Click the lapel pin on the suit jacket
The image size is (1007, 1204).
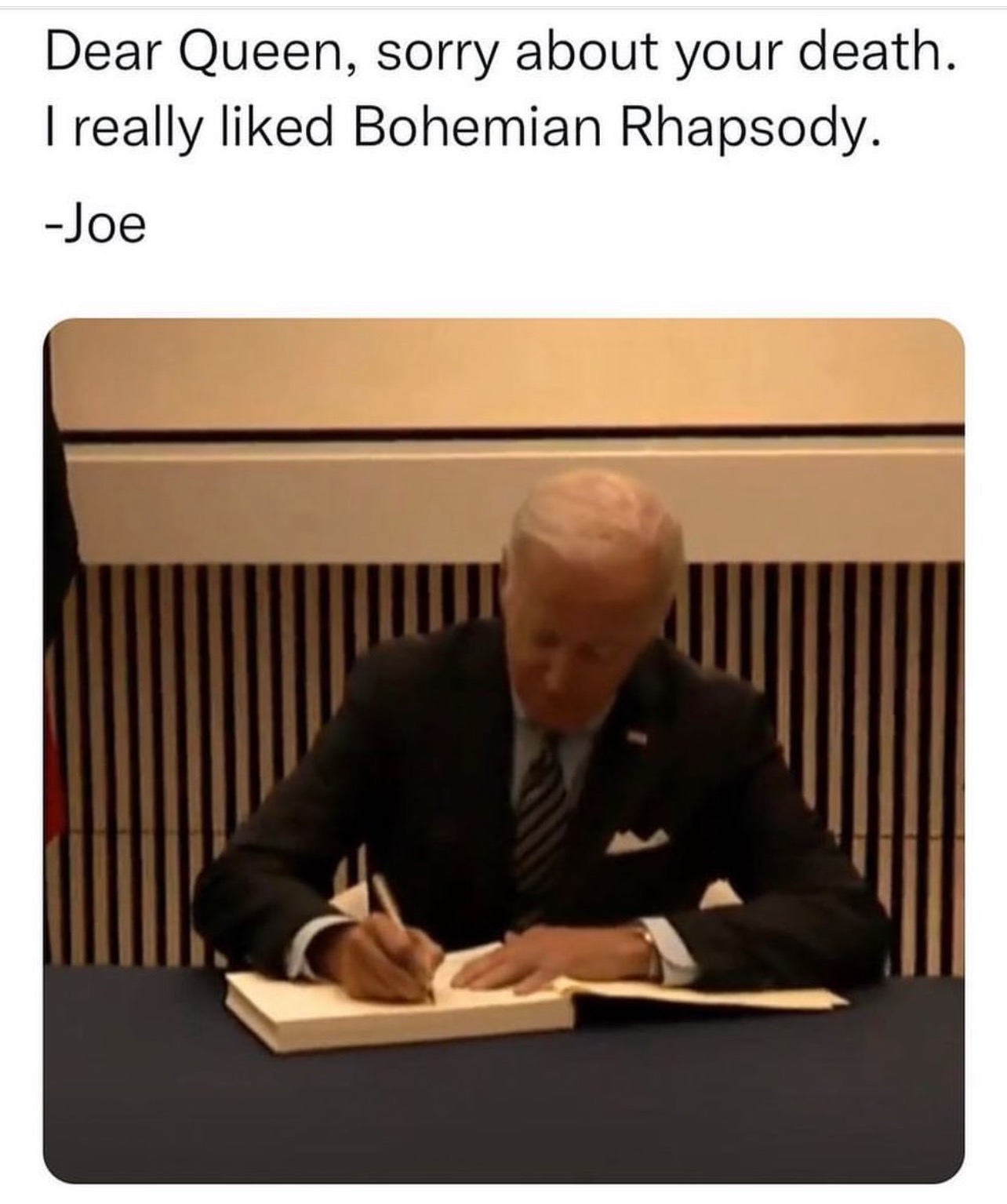point(636,737)
